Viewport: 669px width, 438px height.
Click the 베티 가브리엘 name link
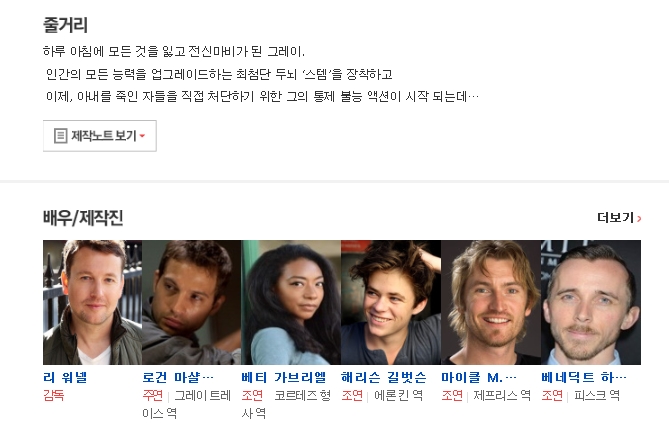tap(284, 377)
